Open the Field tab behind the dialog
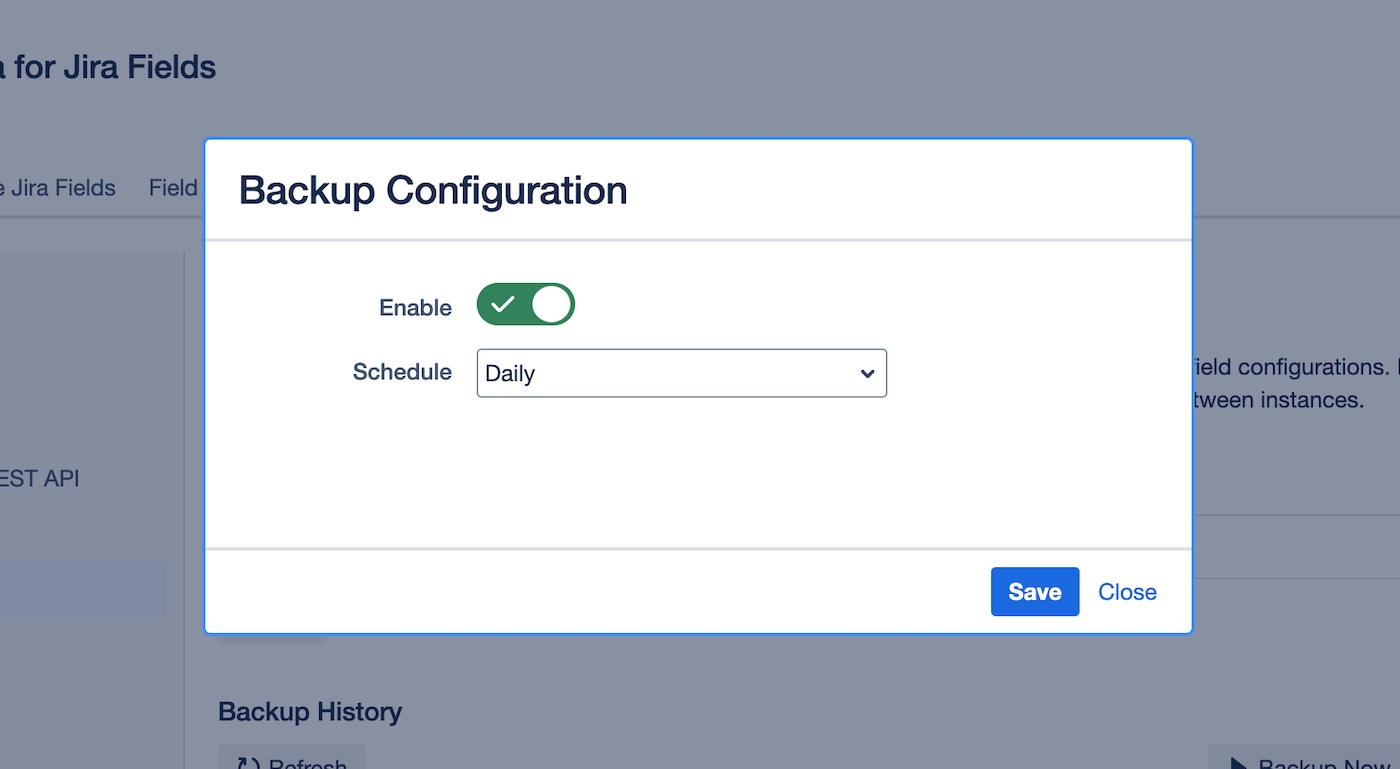1400x769 pixels. [x=174, y=188]
